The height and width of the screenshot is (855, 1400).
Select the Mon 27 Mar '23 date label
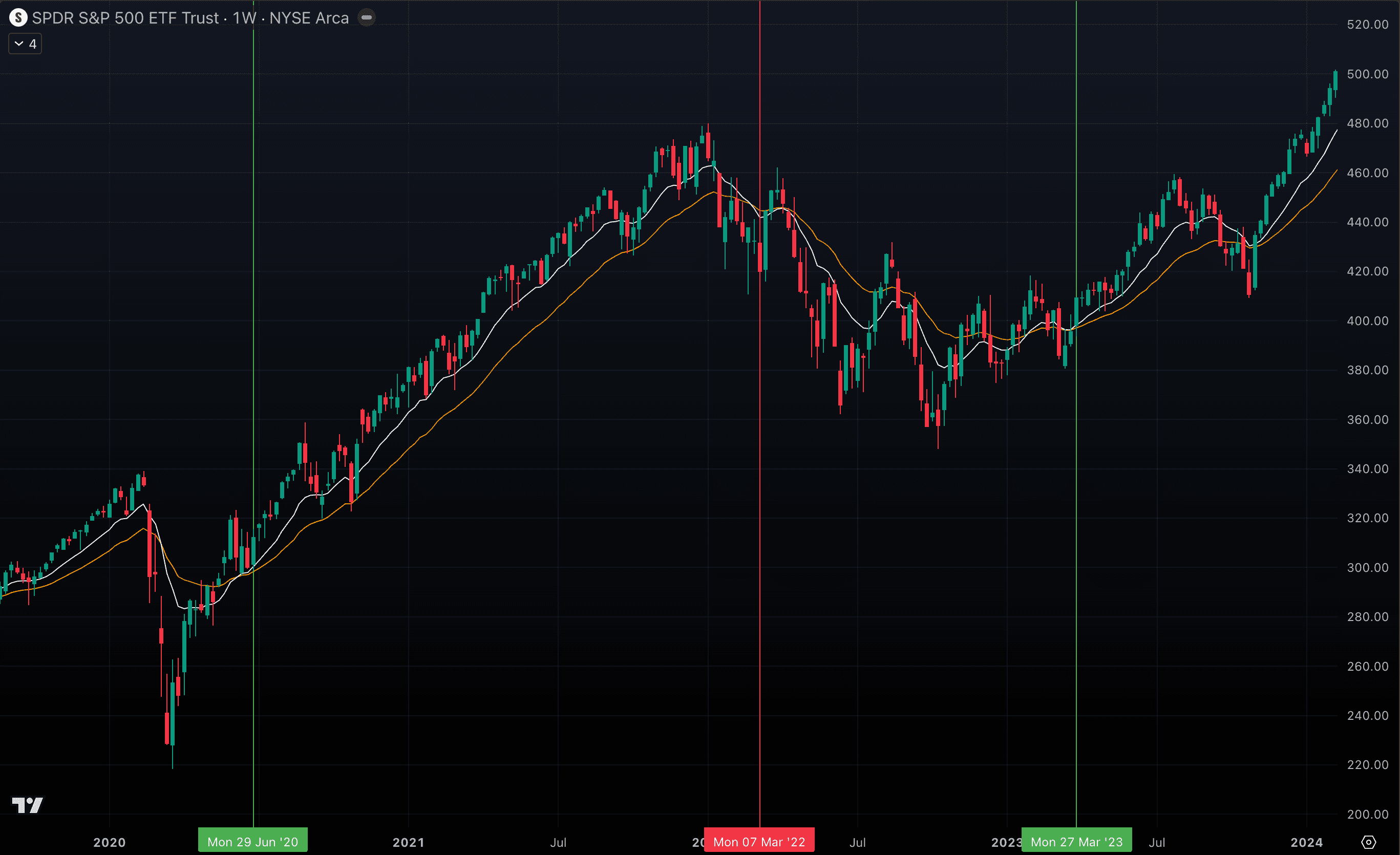click(x=1076, y=842)
